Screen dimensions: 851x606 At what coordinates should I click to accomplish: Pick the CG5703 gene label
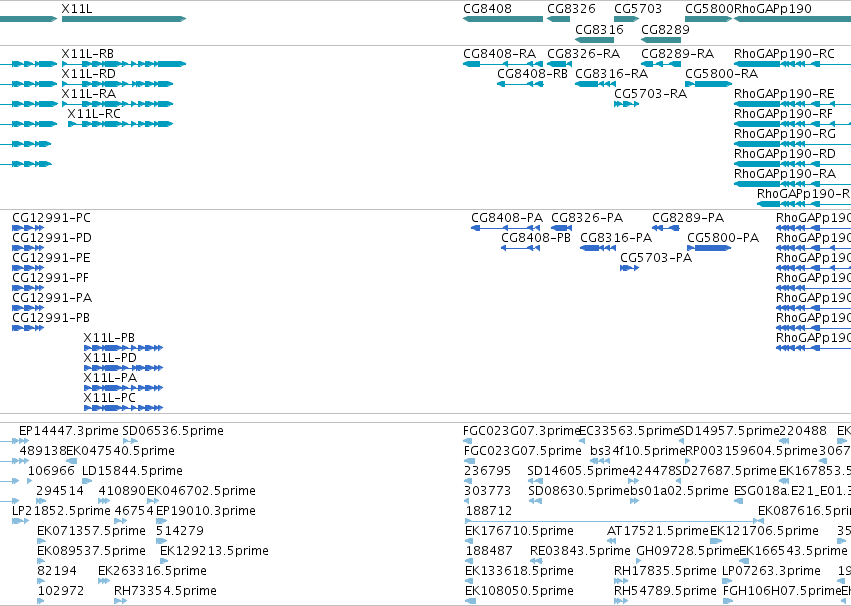638,9
